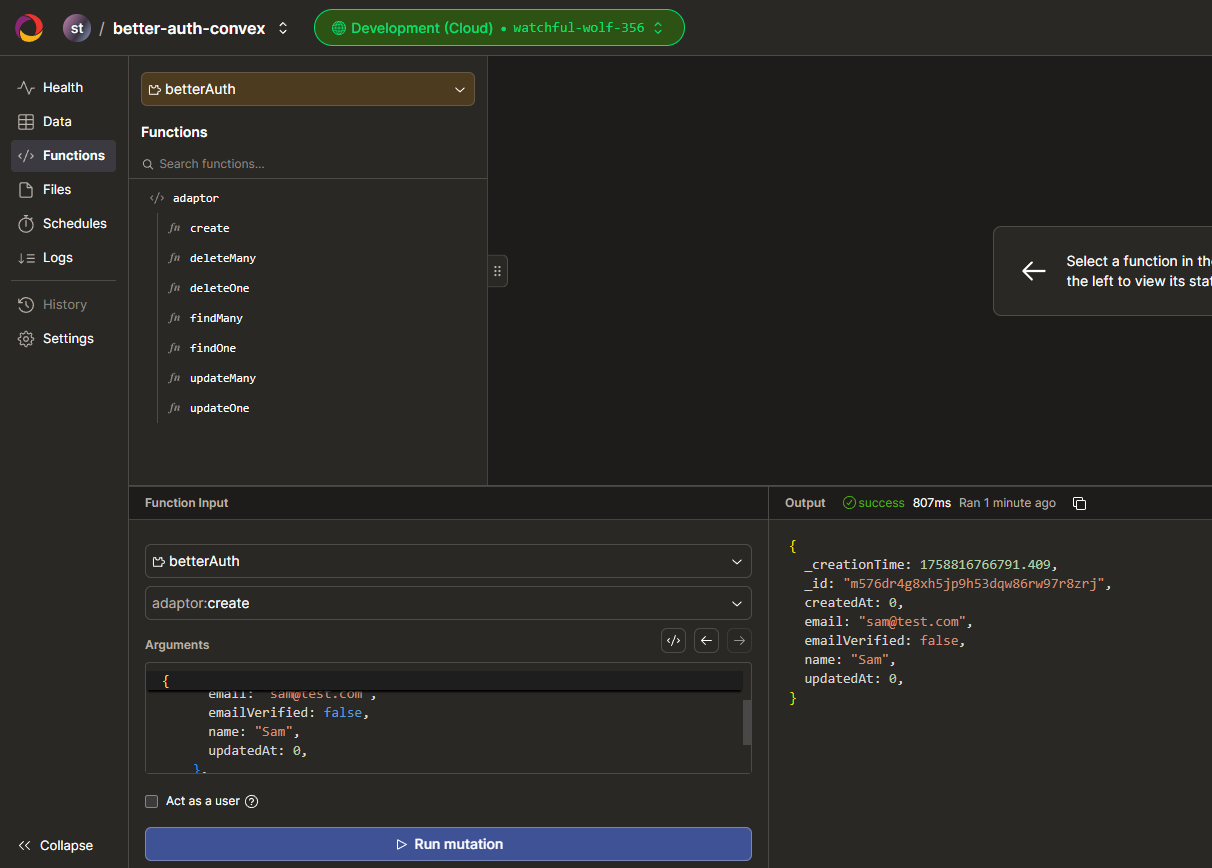The width and height of the screenshot is (1212, 868).
Task: Click the Search functions input field
Action: 310,164
